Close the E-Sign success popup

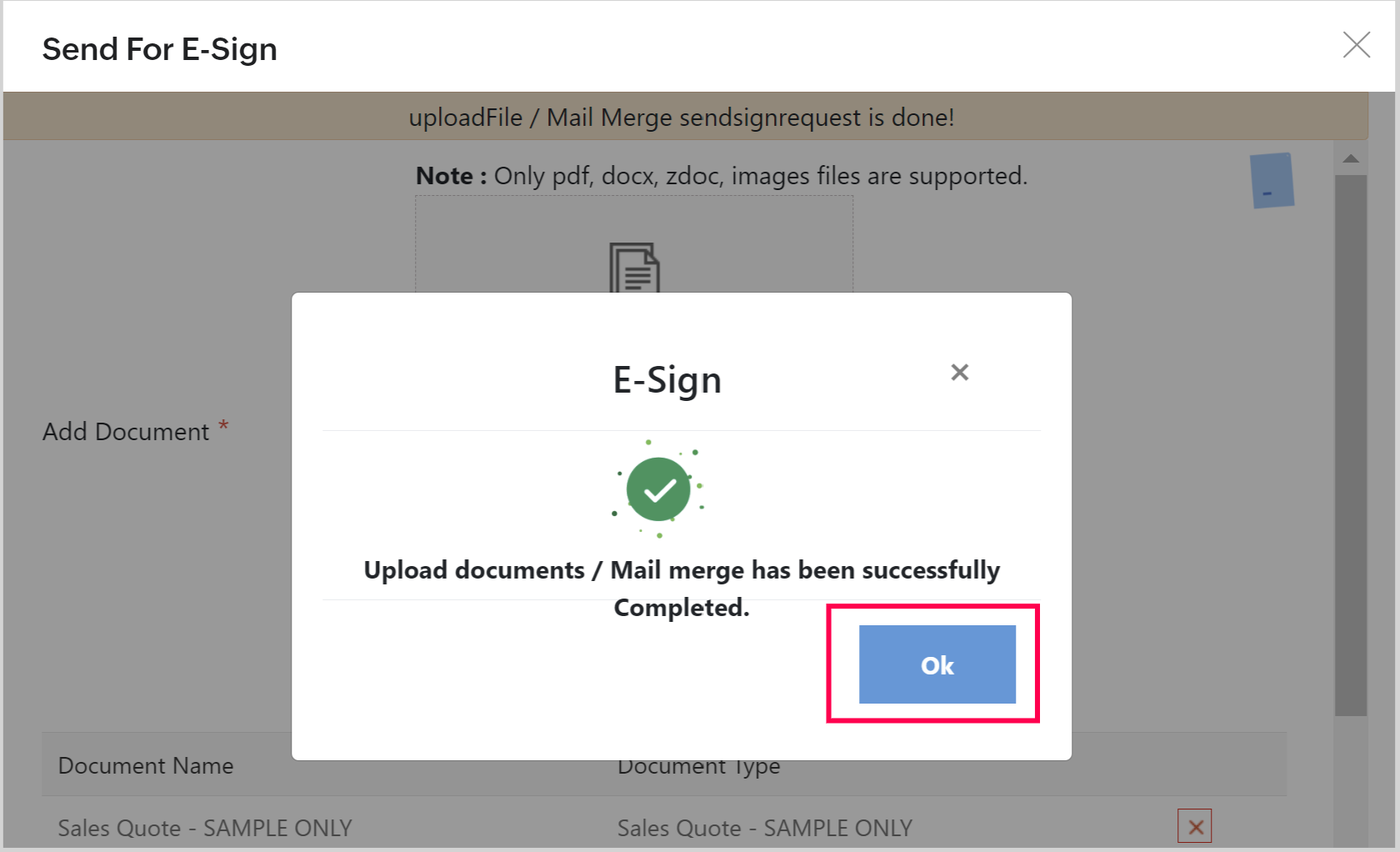click(x=959, y=372)
